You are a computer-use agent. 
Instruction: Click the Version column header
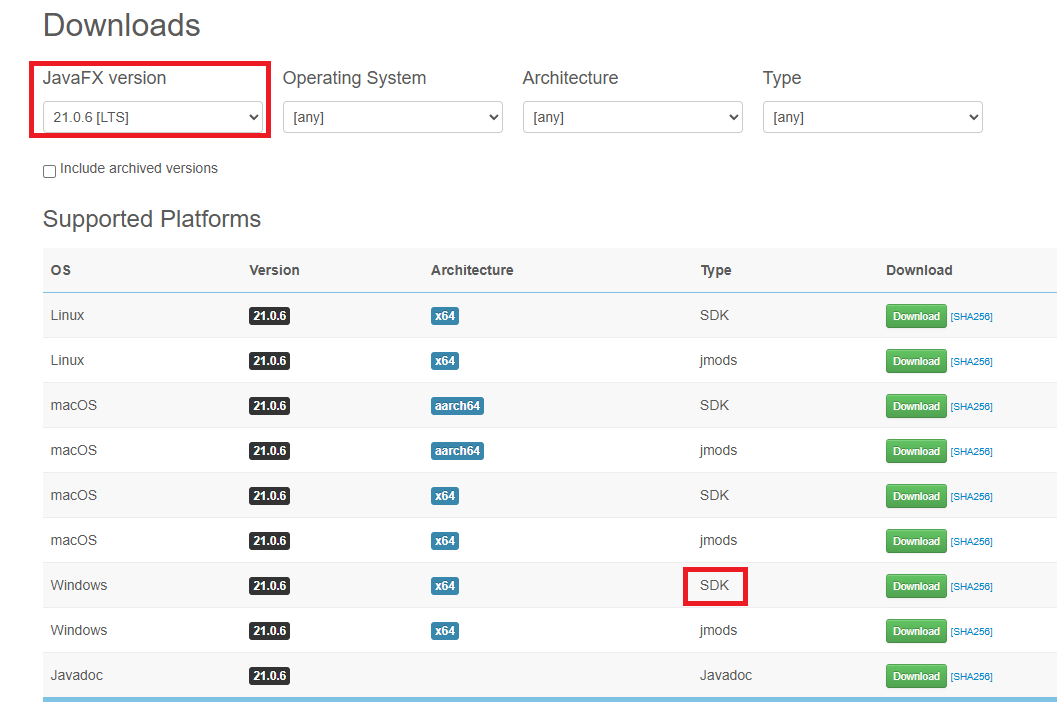[x=274, y=270]
